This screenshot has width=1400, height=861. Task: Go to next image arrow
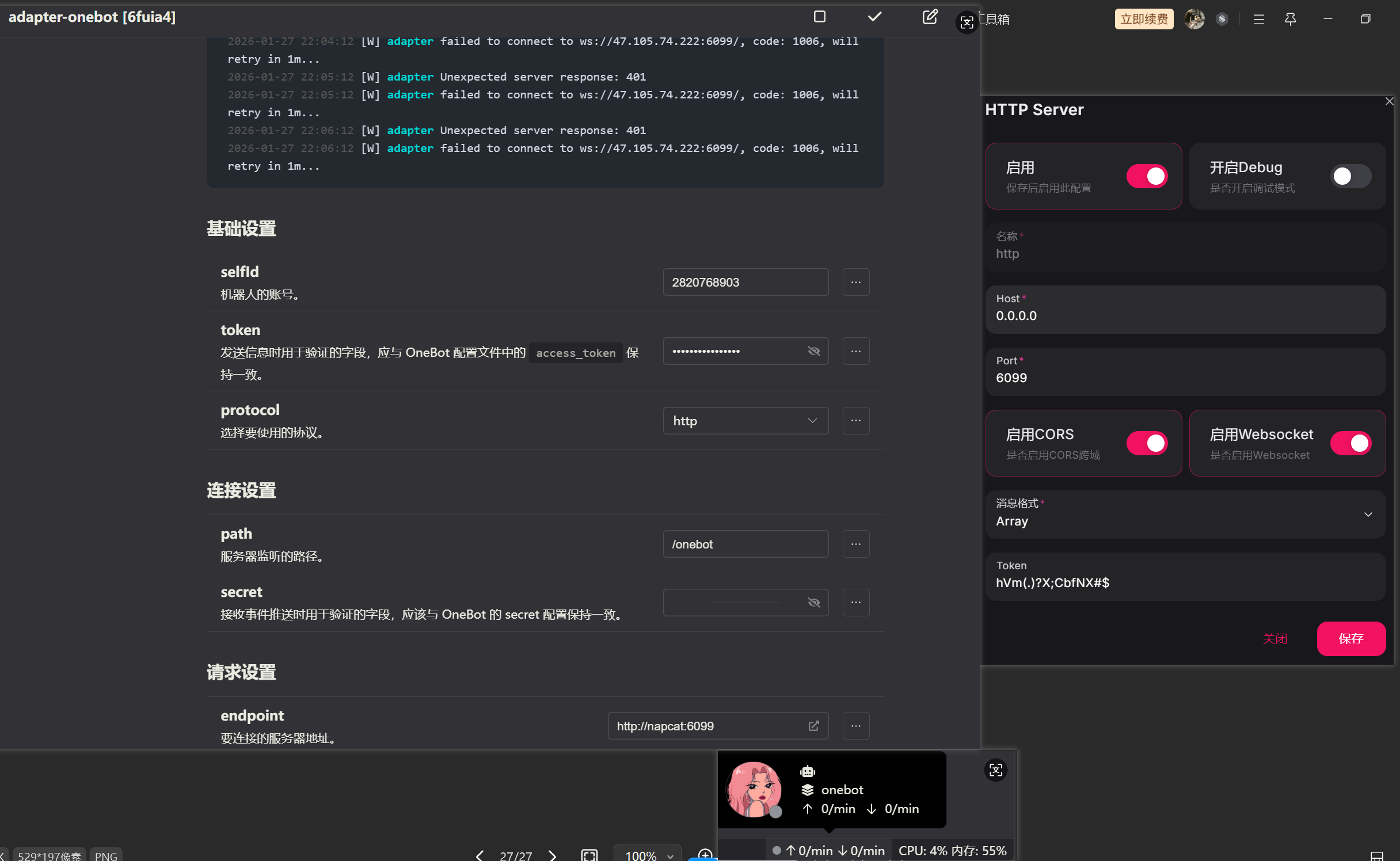(x=553, y=855)
